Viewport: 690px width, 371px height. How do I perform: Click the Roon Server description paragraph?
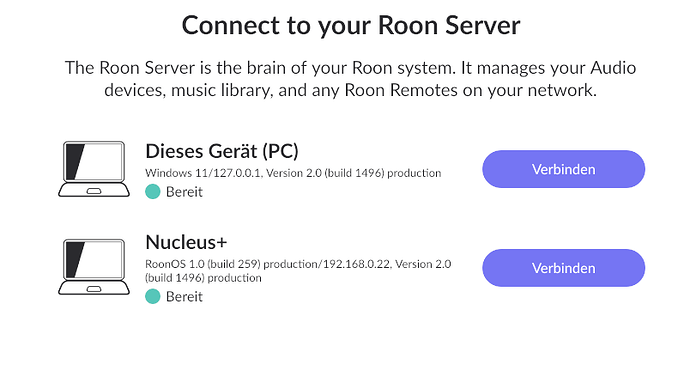tap(350, 79)
